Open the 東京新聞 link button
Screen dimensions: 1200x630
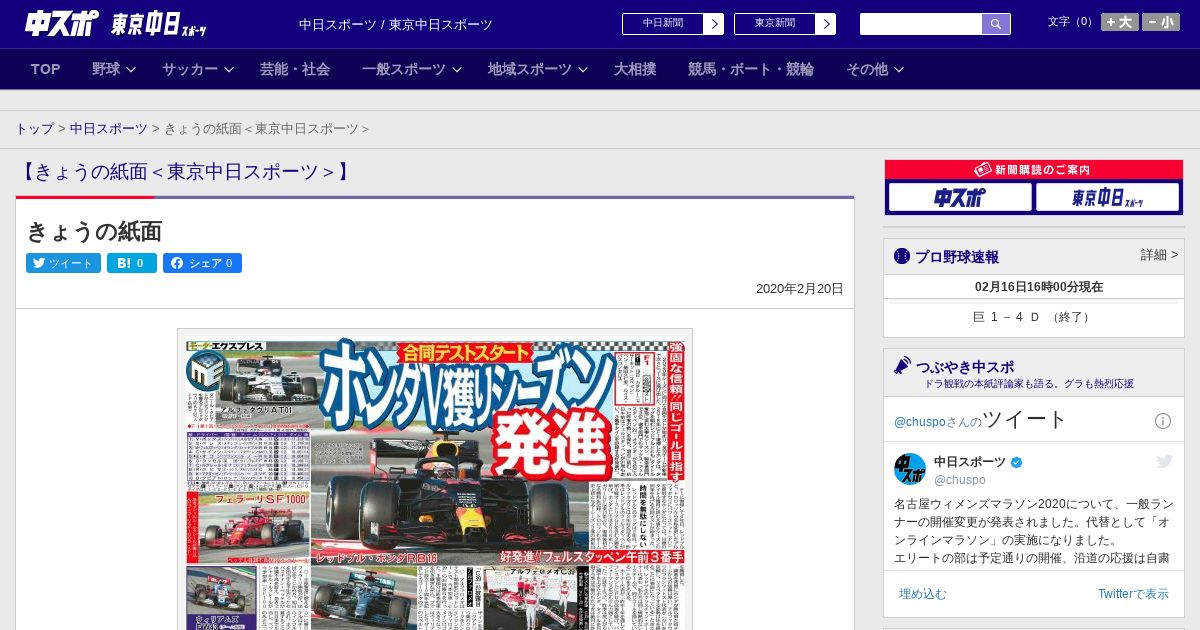775,24
